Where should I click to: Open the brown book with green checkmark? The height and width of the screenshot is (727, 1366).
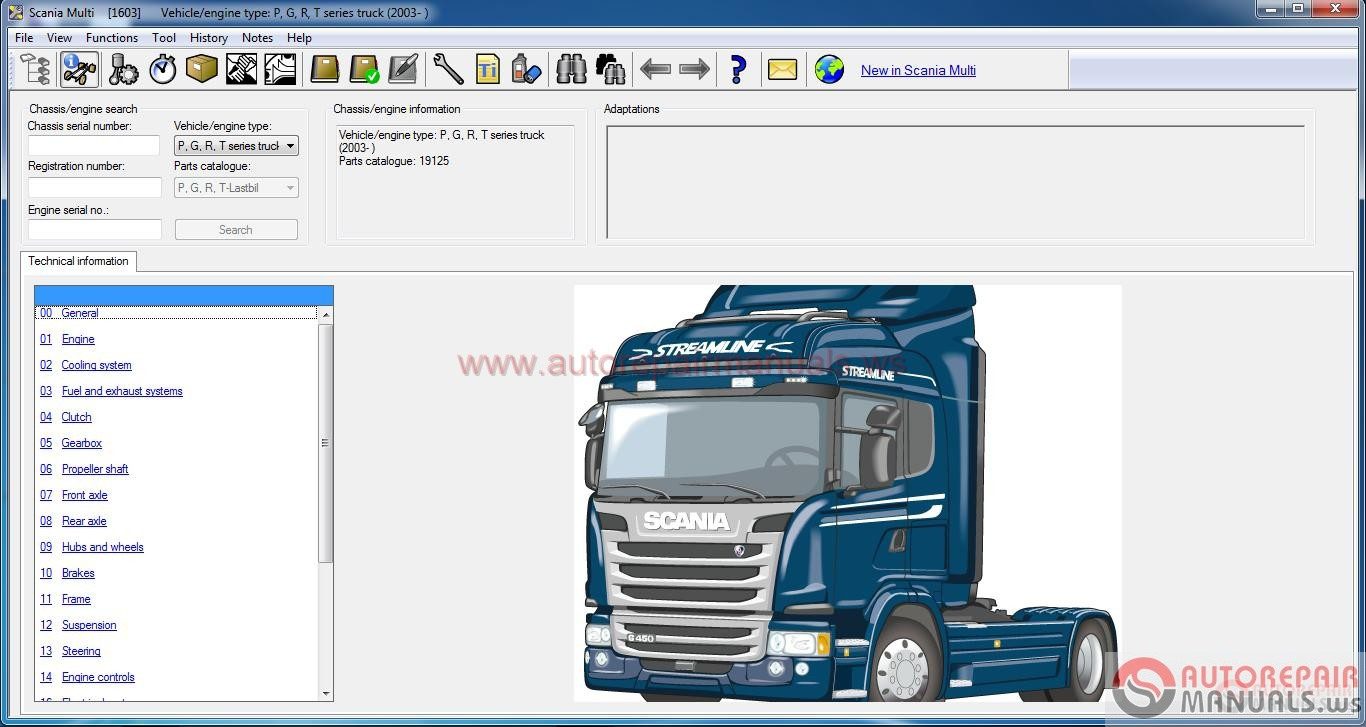tap(364, 70)
